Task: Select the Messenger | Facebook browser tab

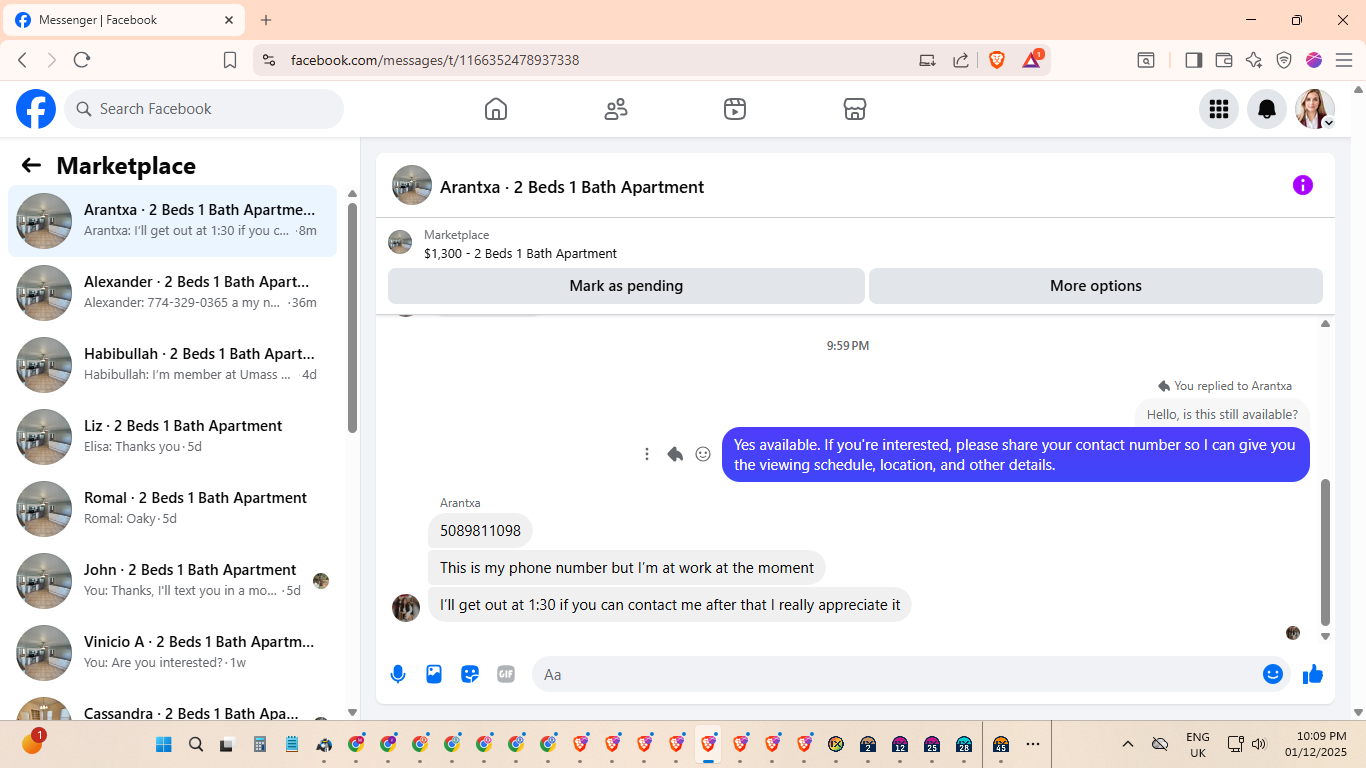Action: (125, 20)
